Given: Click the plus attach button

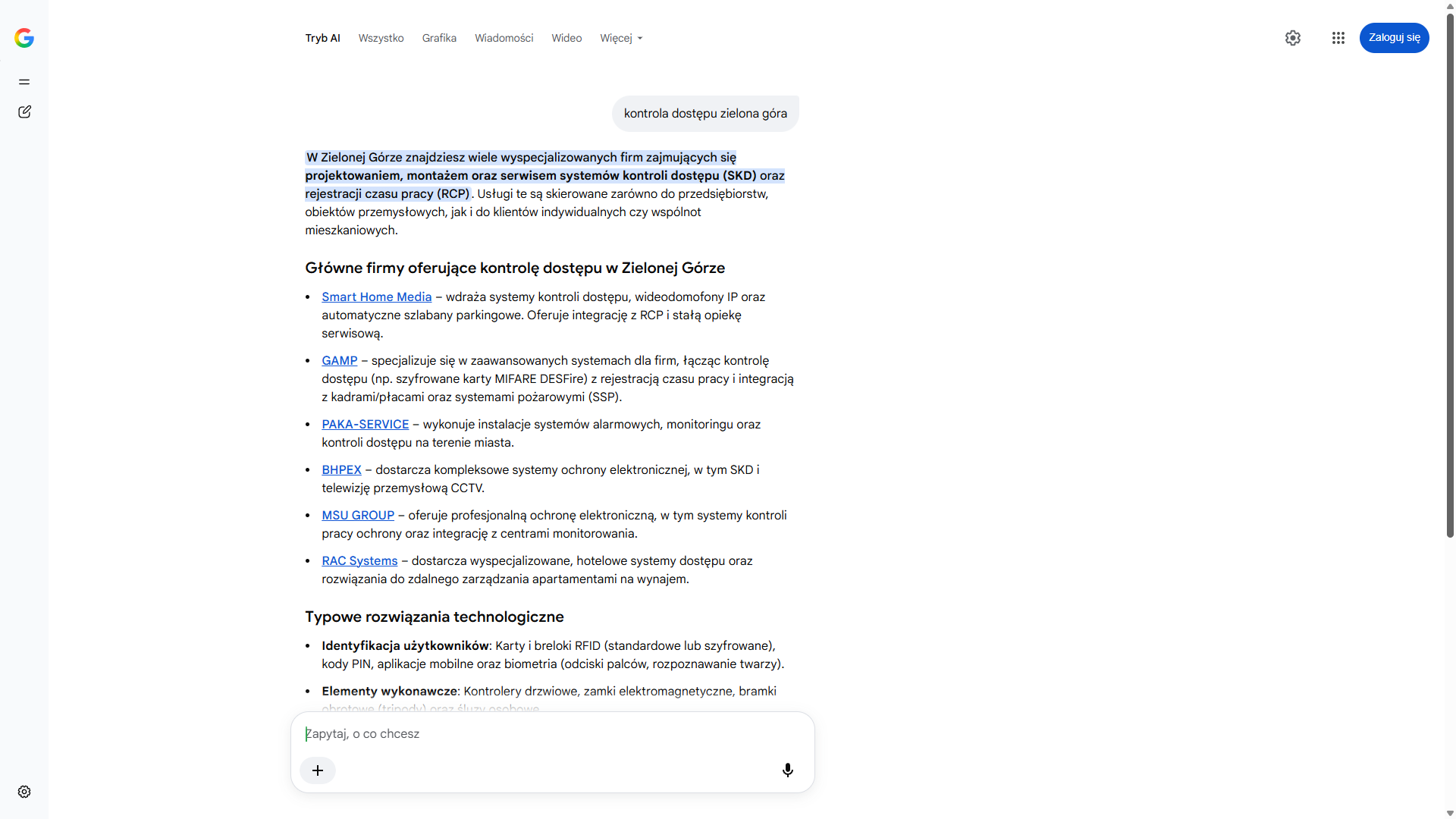Looking at the screenshot, I should pyautogui.click(x=318, y=770).
